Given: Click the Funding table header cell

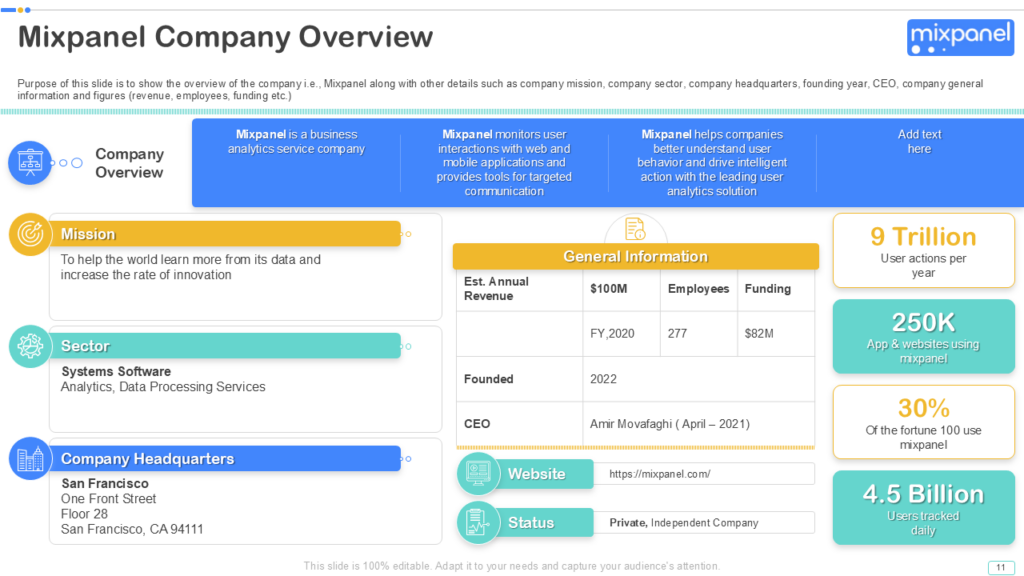Looking at the screenshot, I should click(x=776, y=289).
